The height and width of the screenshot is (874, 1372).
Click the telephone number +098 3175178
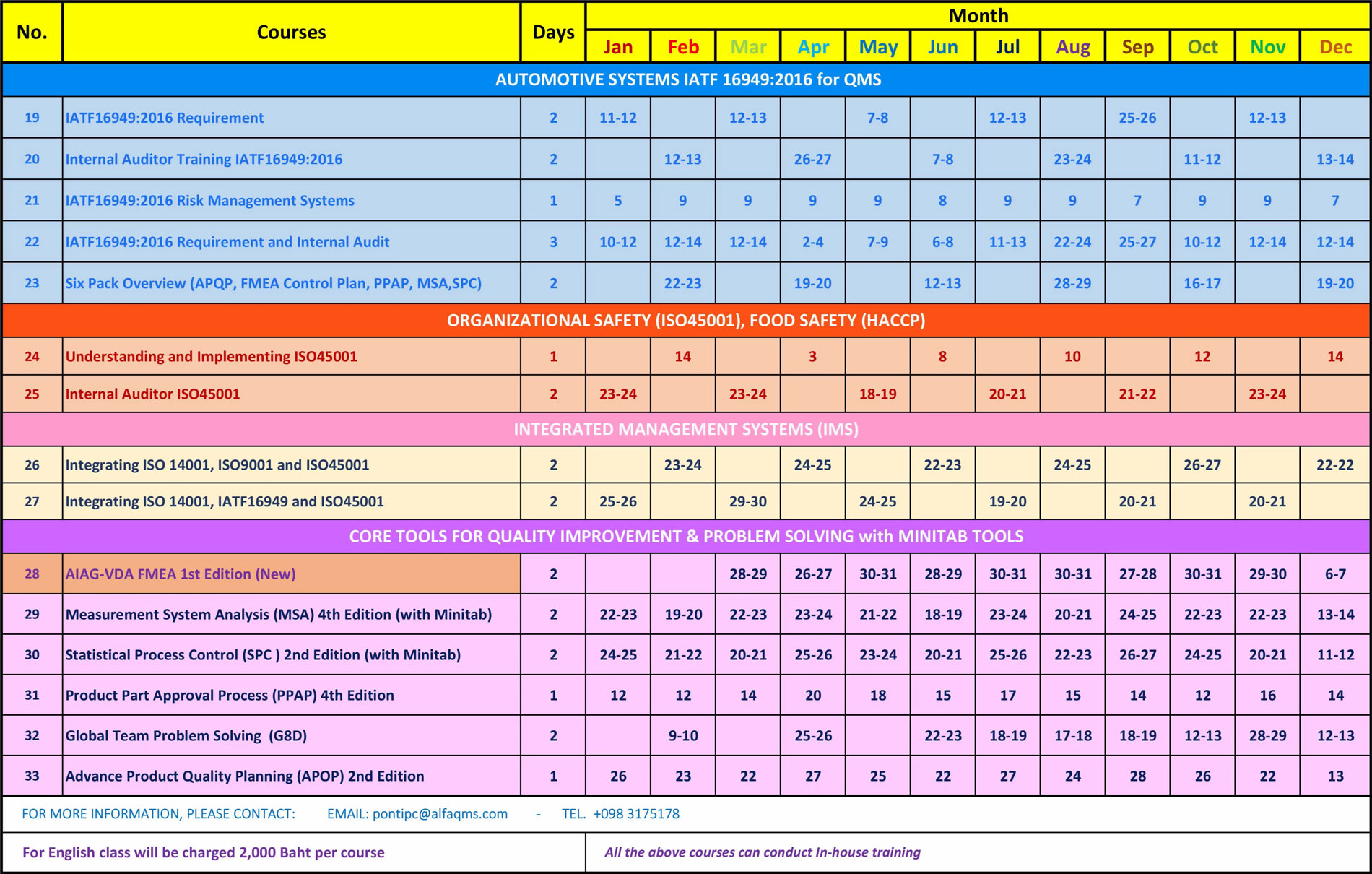pyautogui.click(x=635, y=814)
